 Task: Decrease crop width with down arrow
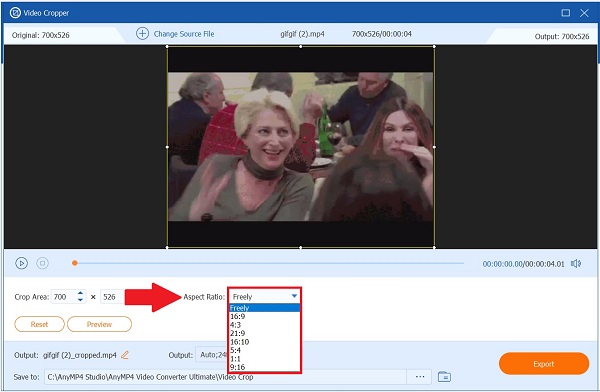pos(80,300)
